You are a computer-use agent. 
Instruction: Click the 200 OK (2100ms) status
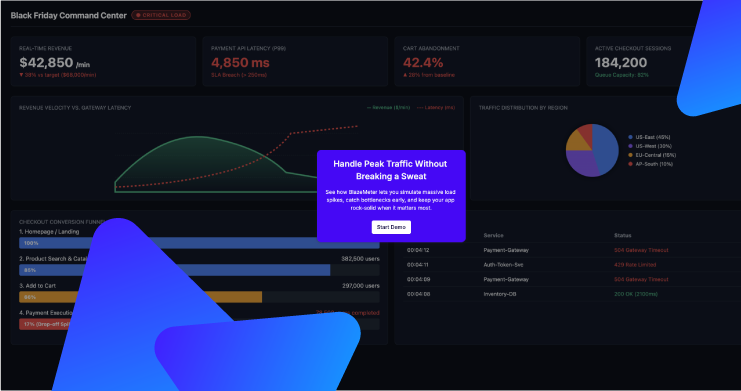636,294
